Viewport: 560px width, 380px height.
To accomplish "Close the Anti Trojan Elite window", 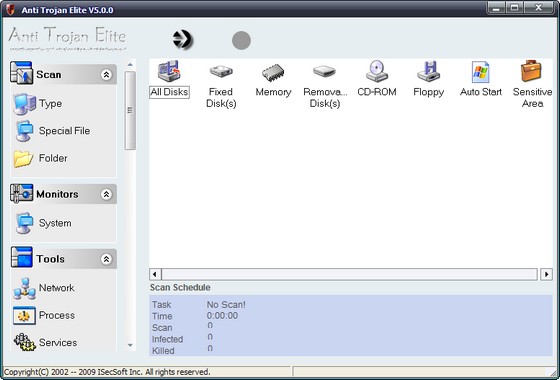I will point(539,8).
